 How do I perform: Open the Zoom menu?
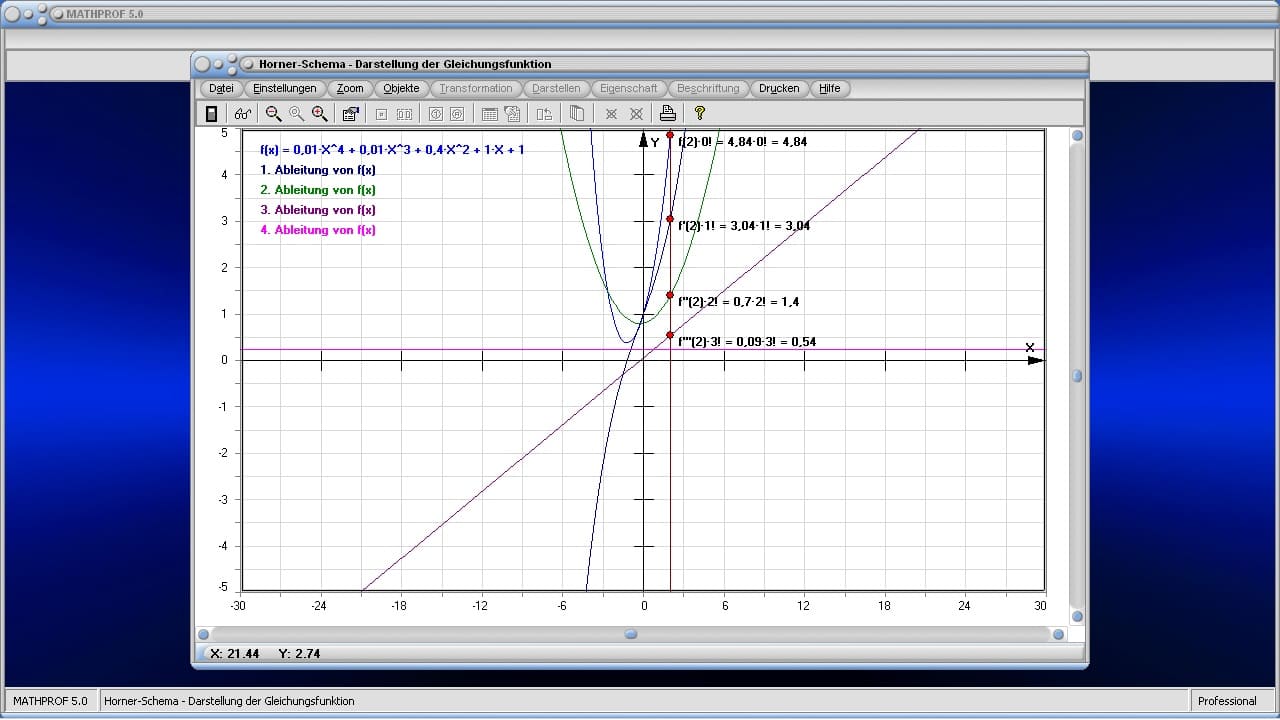click(x=350, y=88)
